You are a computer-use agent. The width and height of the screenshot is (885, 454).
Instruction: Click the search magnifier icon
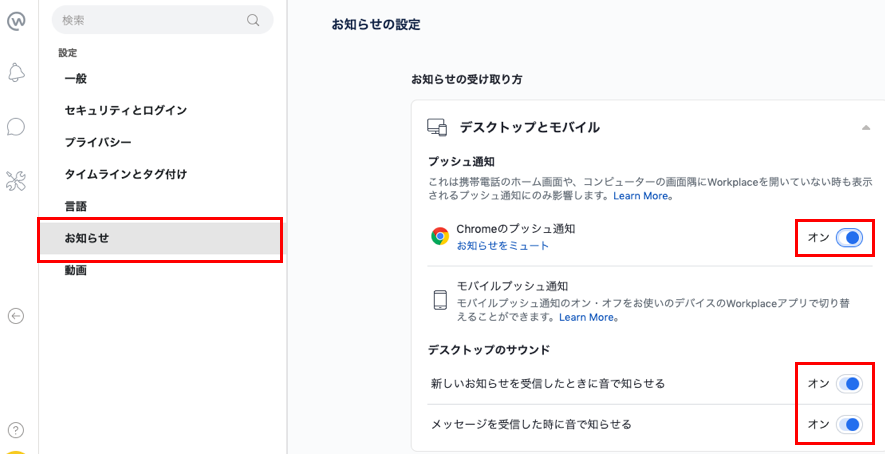(253, 21)
